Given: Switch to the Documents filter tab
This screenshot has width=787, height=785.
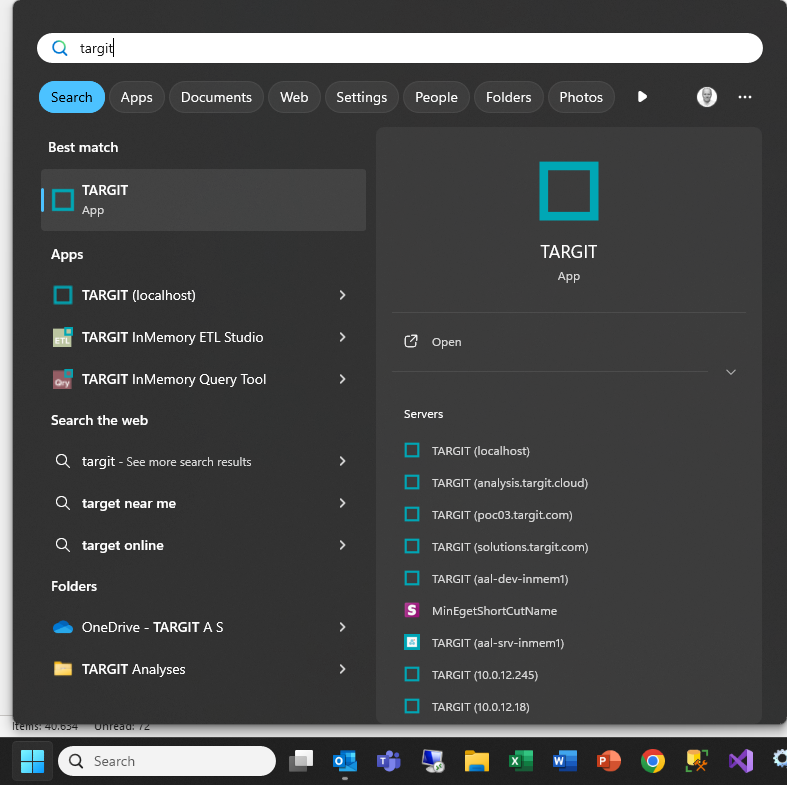Looking at the screenshot, I should click(216, 97).
